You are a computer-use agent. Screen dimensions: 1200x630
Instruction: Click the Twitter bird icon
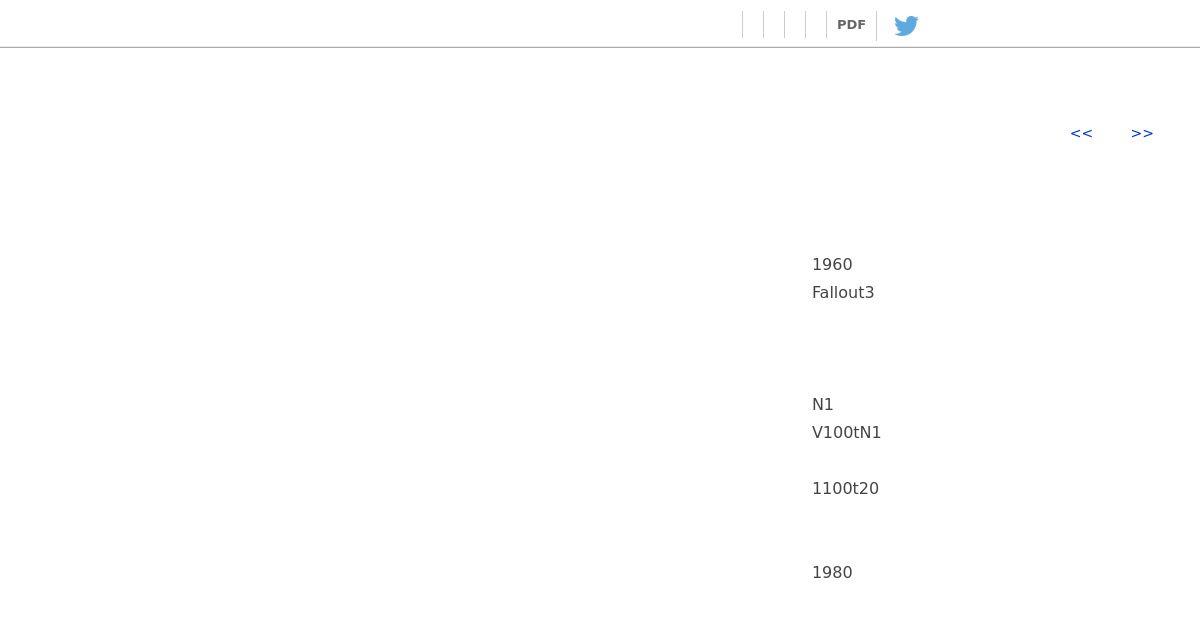(906, 25)
